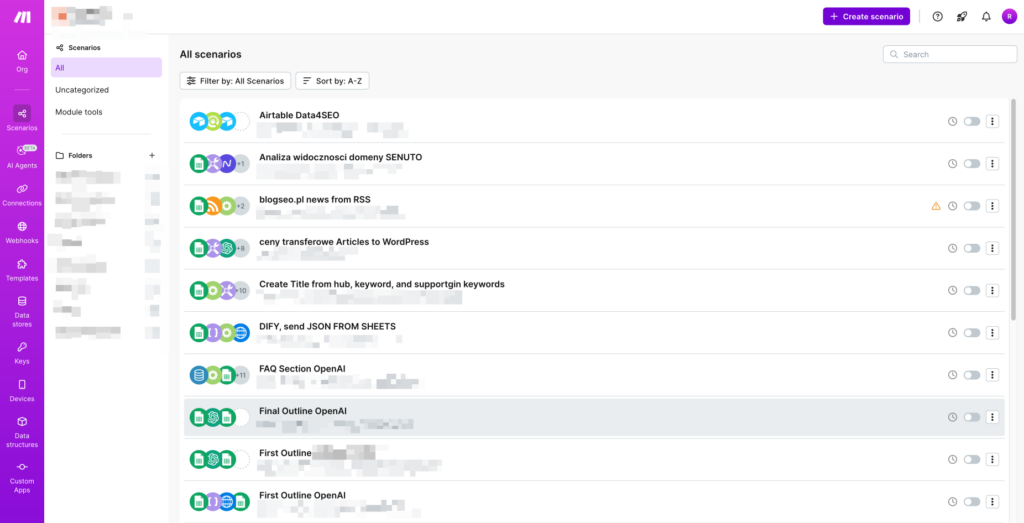This screenshot has height=523, width=1024.
Task: Select Module tools in scenarios panel
Action: coord(79,112)
